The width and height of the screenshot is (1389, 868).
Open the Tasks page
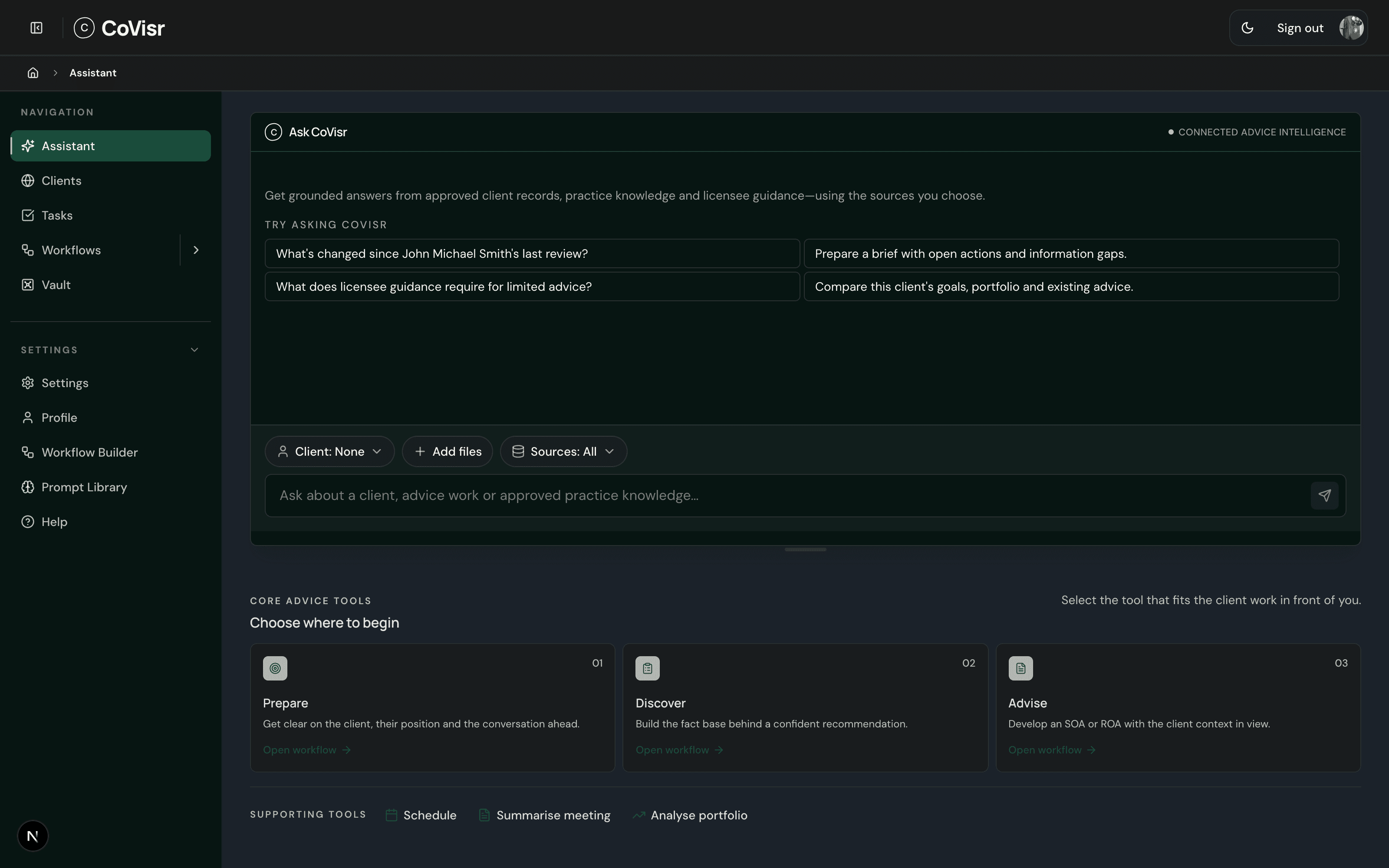click(x=111, y=215)
